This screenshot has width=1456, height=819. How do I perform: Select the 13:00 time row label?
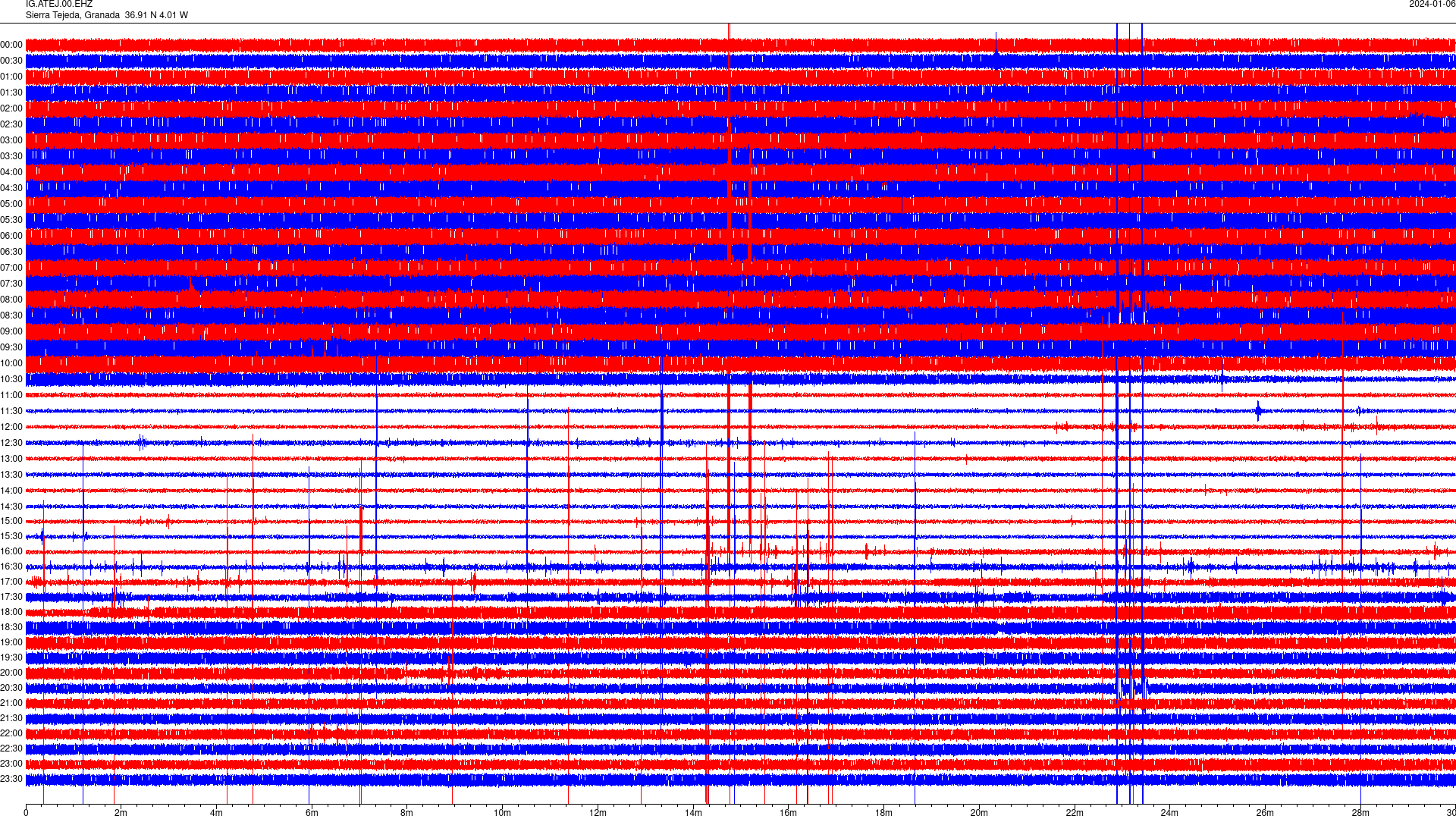[11, 459]
